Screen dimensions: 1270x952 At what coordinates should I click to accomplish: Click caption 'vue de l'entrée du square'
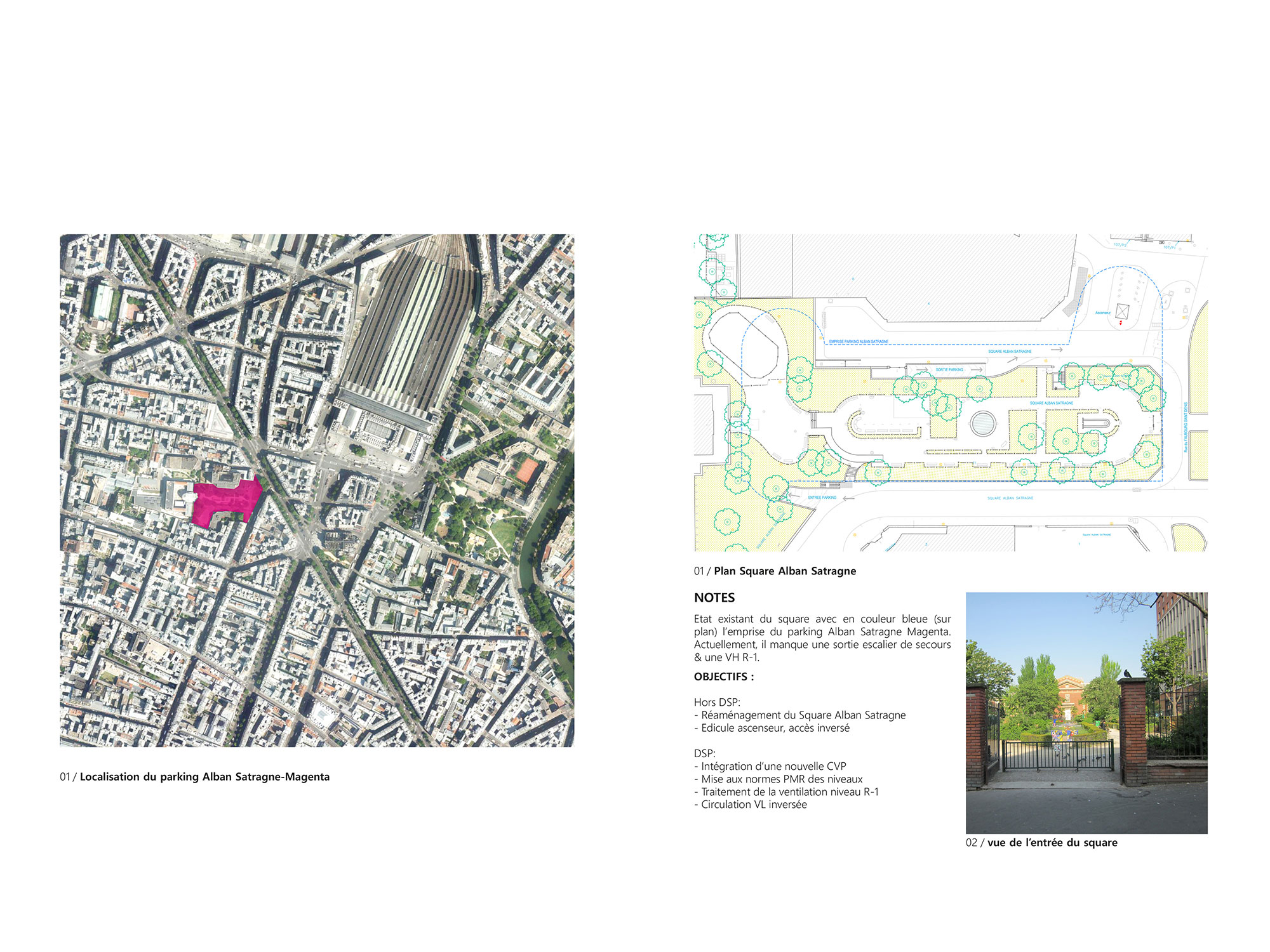[x=1052, y=843]
